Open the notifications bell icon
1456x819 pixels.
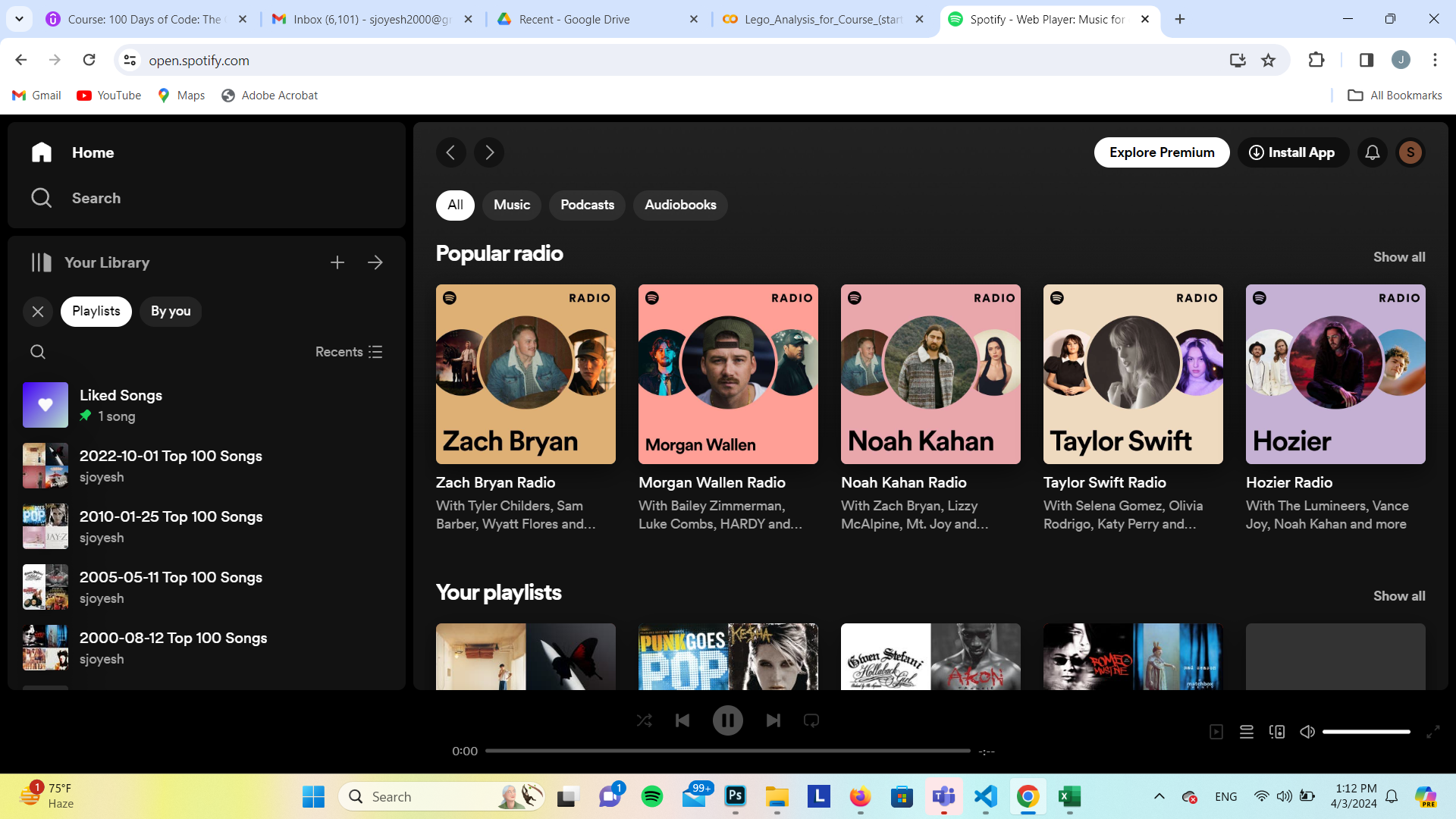tap(1373, 152)
